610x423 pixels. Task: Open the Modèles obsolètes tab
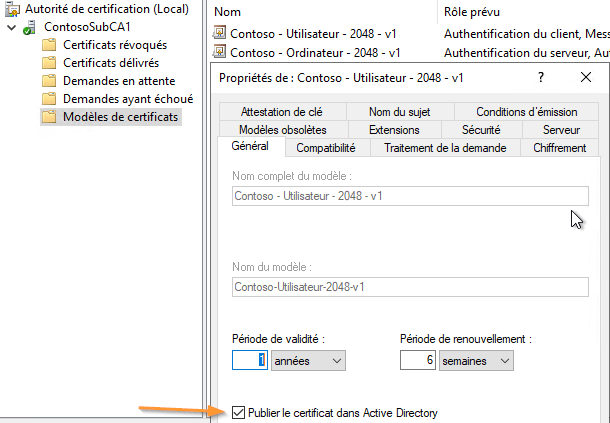[x=283, y=130]
